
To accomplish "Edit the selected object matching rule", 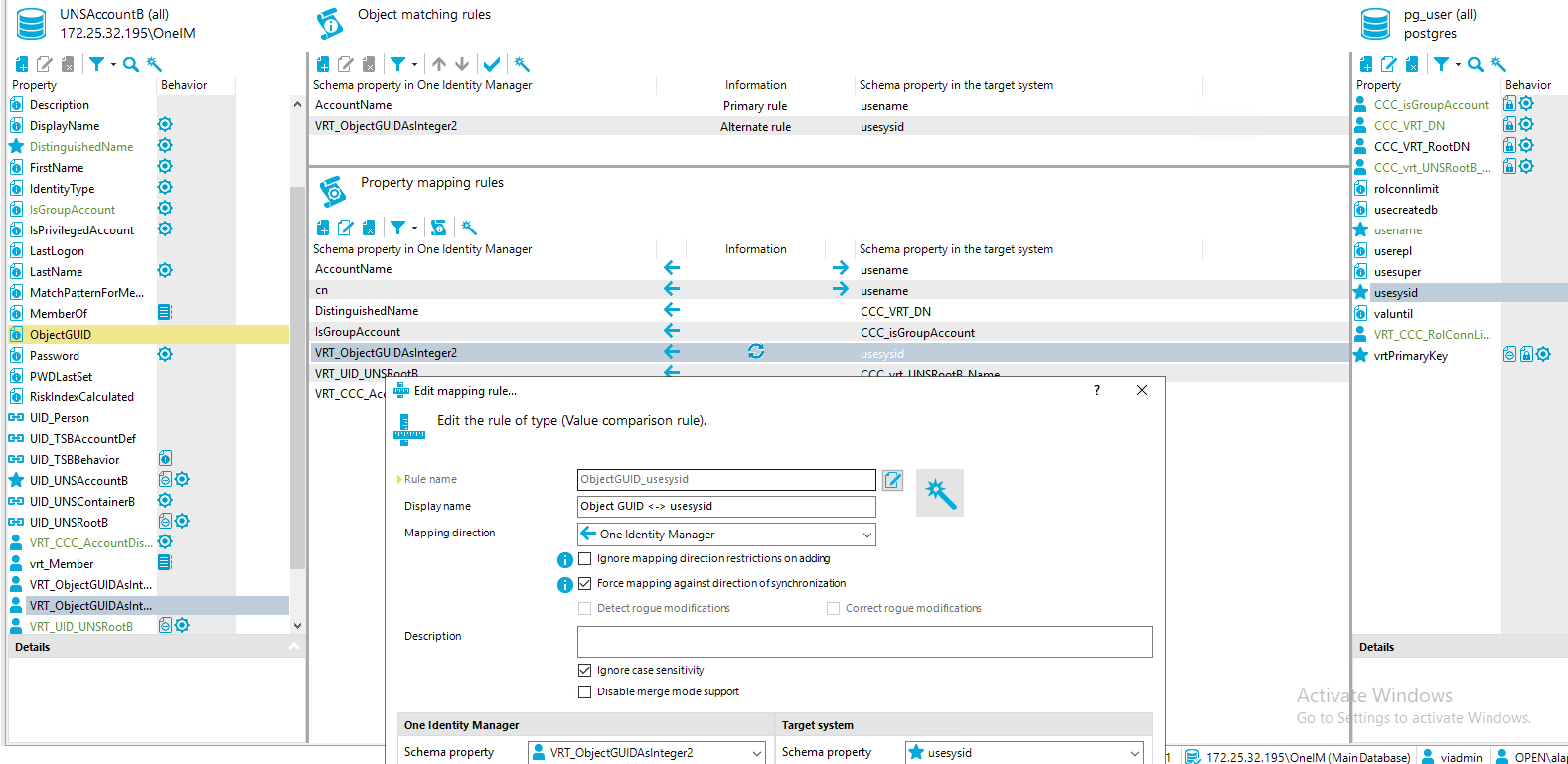I will click(x=346, y=64).
